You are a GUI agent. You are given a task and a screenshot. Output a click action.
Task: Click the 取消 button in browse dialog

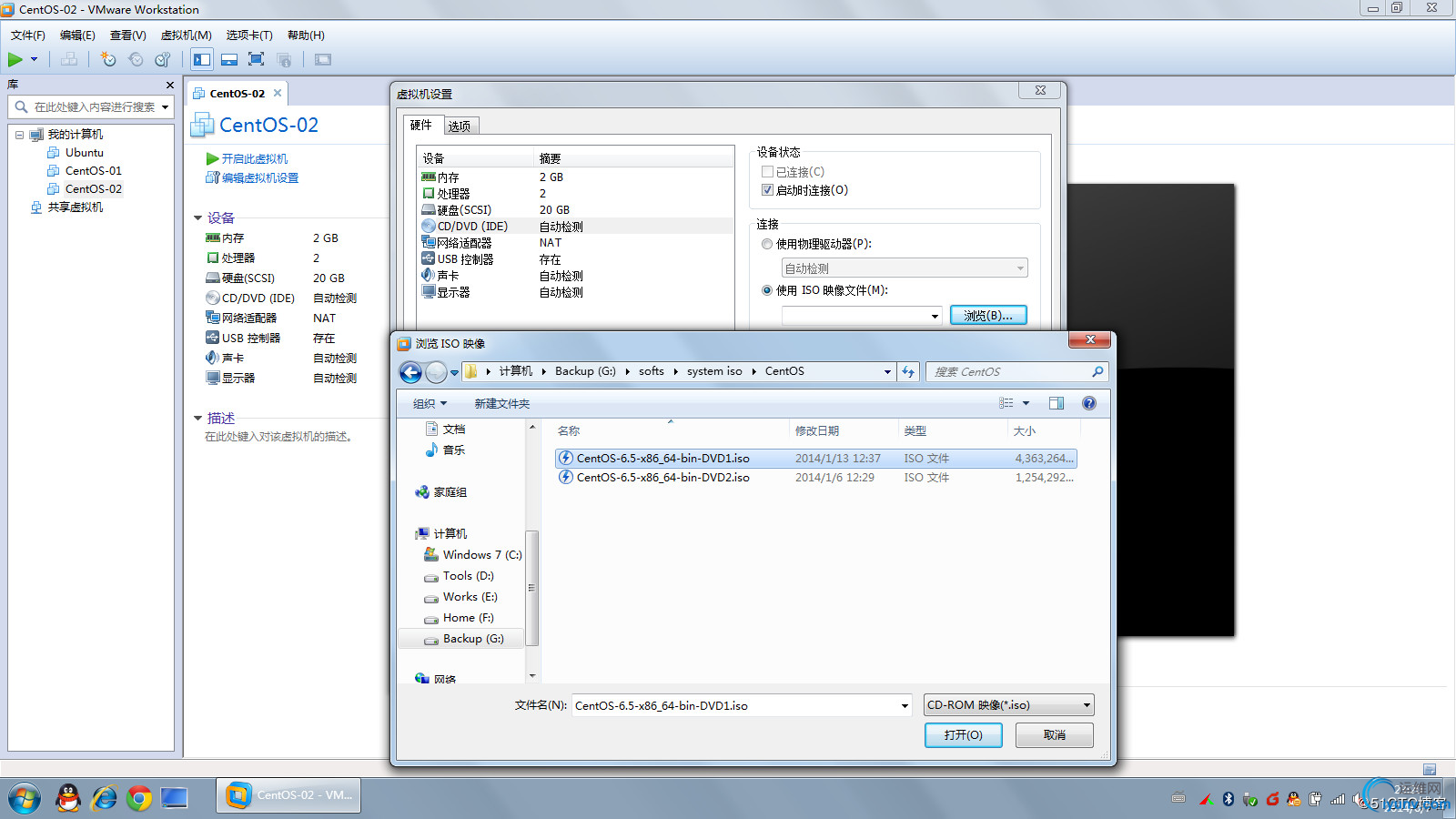point(1055,735)
